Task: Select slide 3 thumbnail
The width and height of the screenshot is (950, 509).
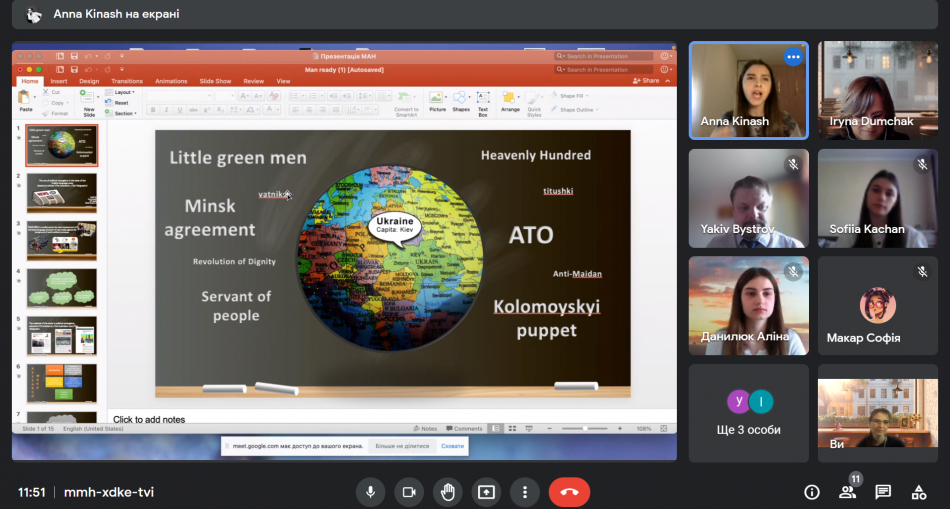Action: (62, 241)
